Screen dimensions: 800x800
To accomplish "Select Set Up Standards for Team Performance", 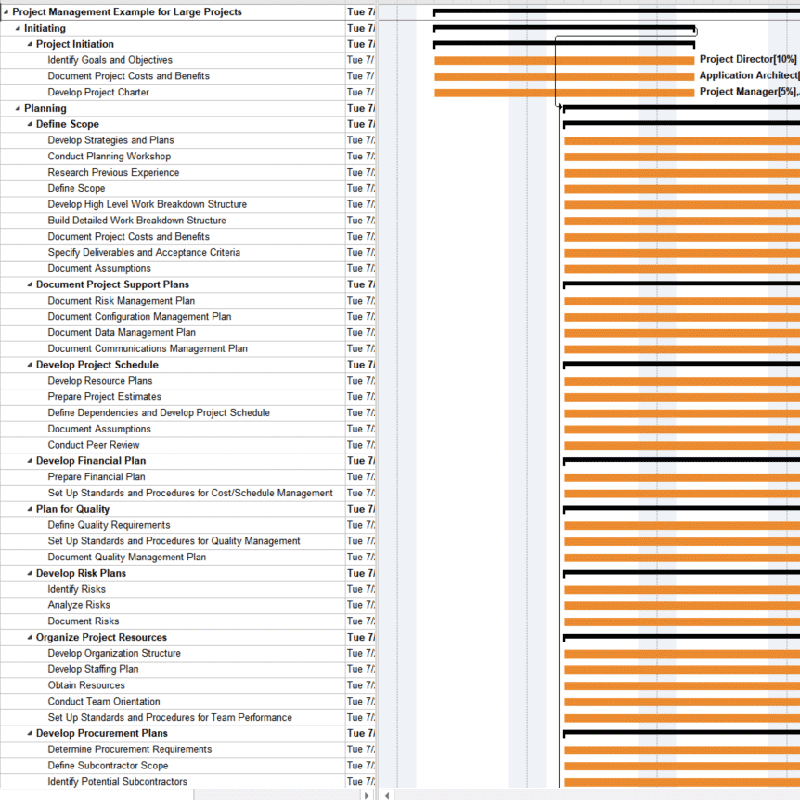I will tap(169, 717).
